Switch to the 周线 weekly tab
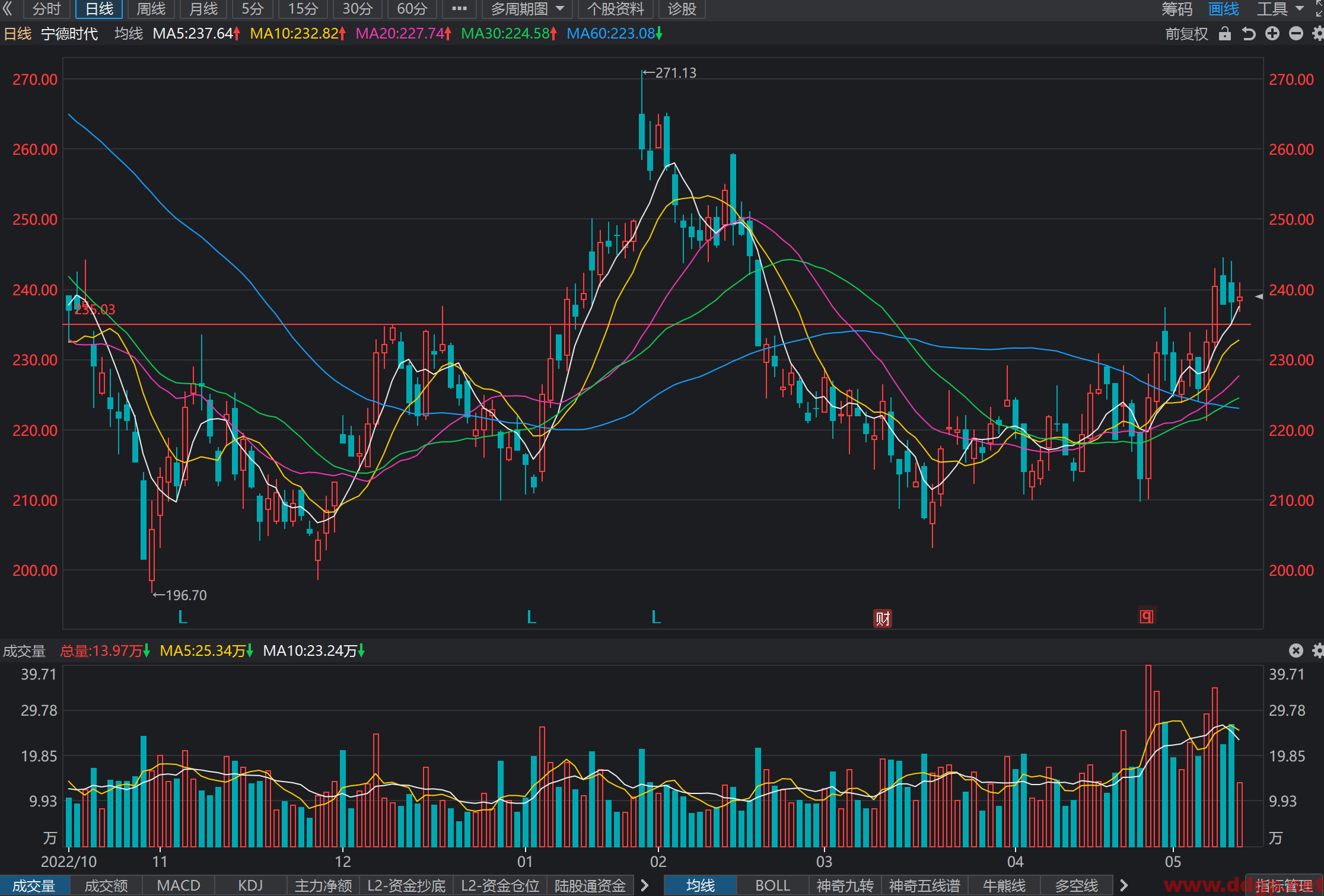The image size is (1324, 896). (151, 9)
